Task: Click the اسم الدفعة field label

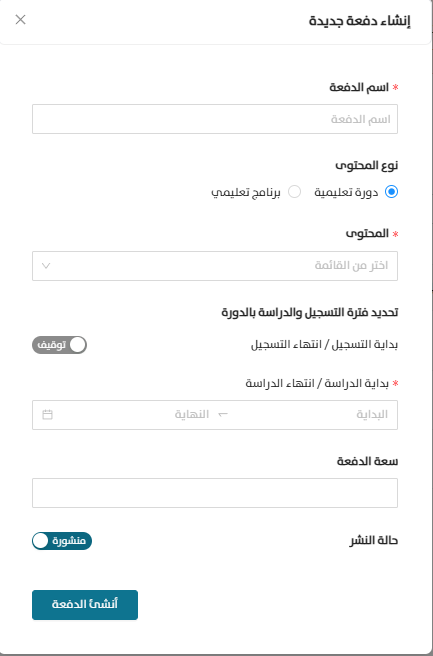Action: coord(359,87)
